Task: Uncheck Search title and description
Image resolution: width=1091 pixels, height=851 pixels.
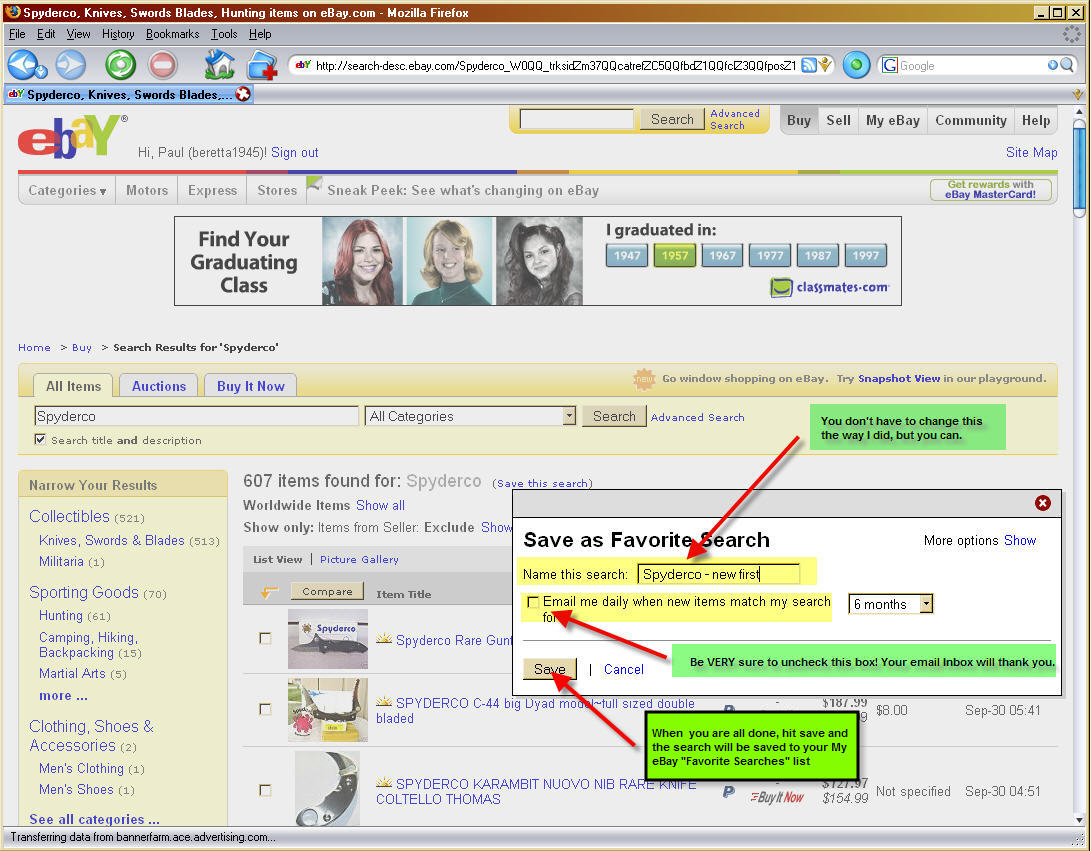Action: pyautogui.click(x=40, y=440)
